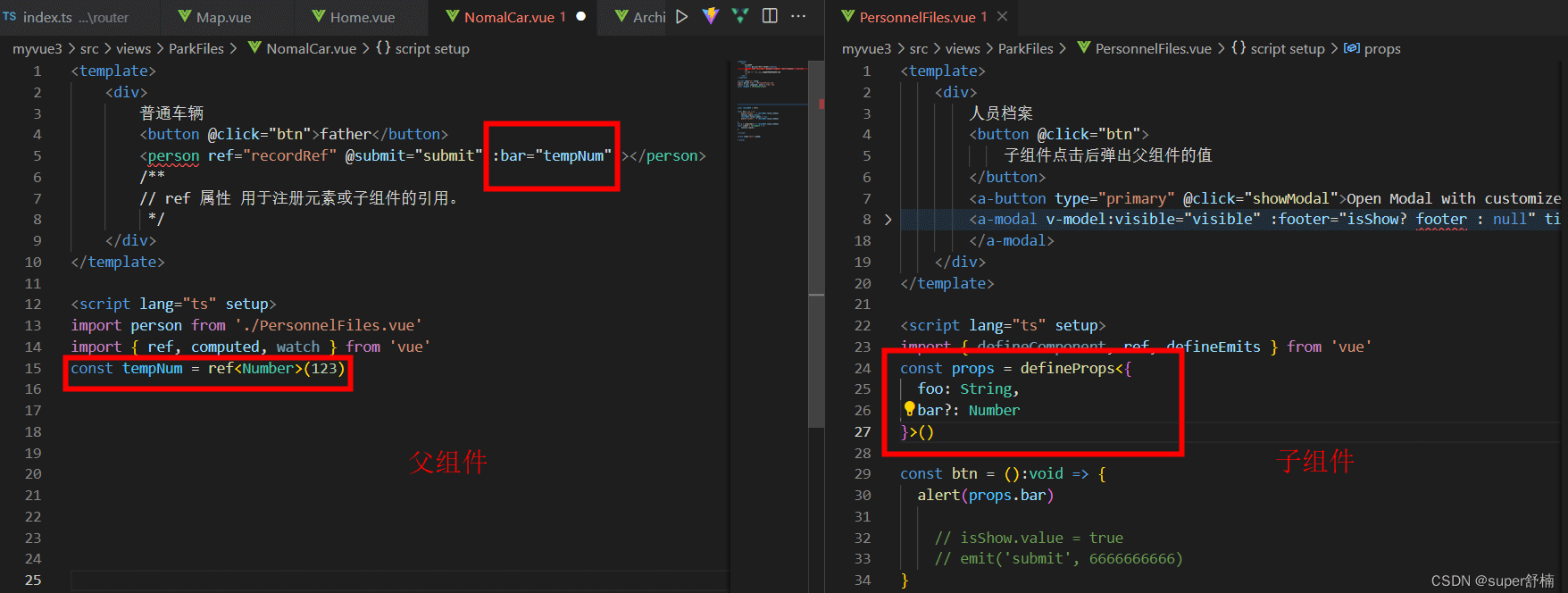Click the lightbulb quick-fix icon on line 26
Screen dimensions: 1568x593
click(909, 409)
